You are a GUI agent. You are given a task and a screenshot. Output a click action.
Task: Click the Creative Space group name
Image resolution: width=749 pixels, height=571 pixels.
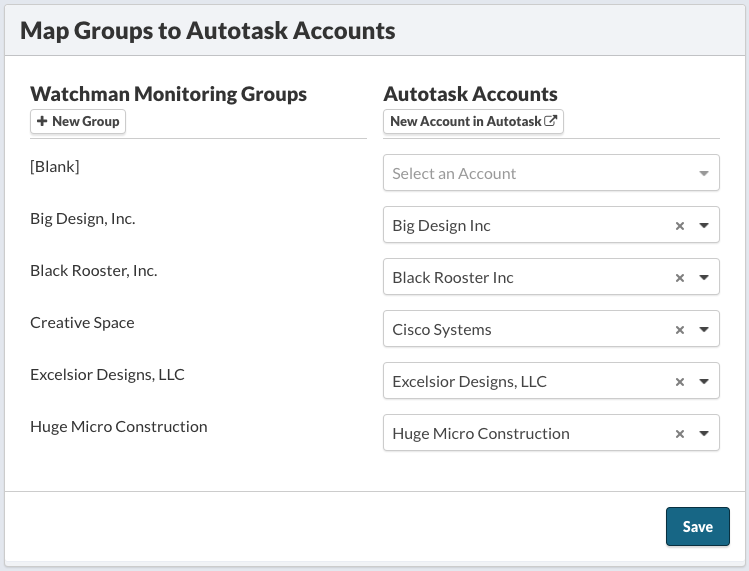click(82, 323)
